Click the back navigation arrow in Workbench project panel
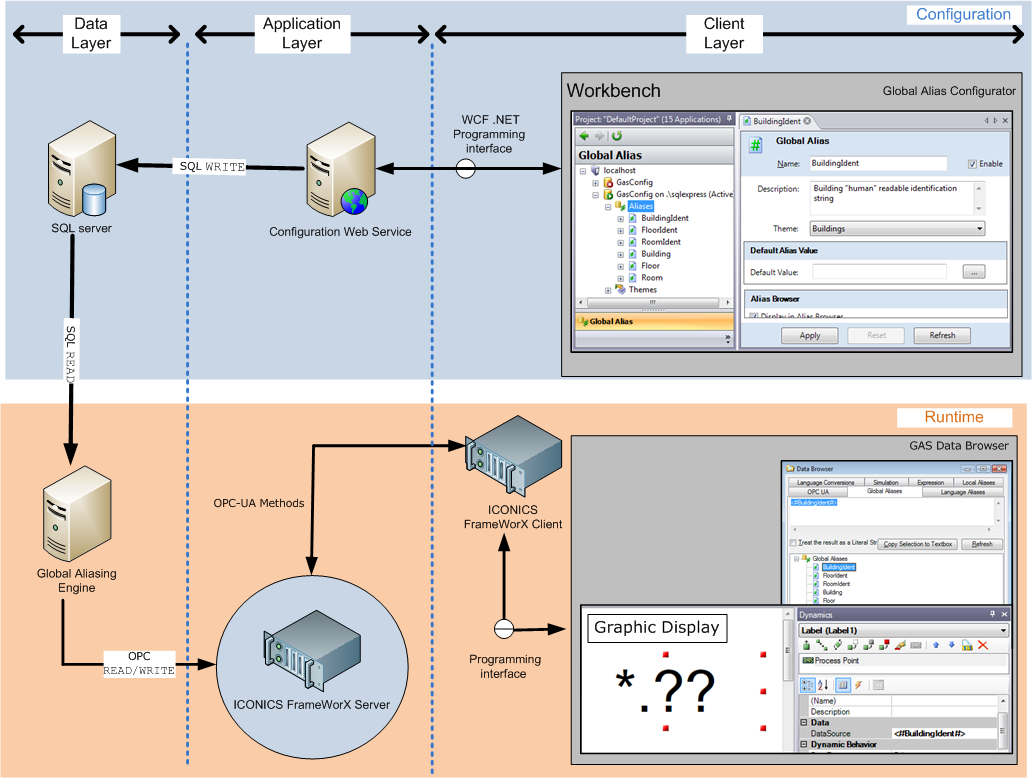Image resolution: width=1032 pixels, height=778 pixels. (x=585, y=136)
